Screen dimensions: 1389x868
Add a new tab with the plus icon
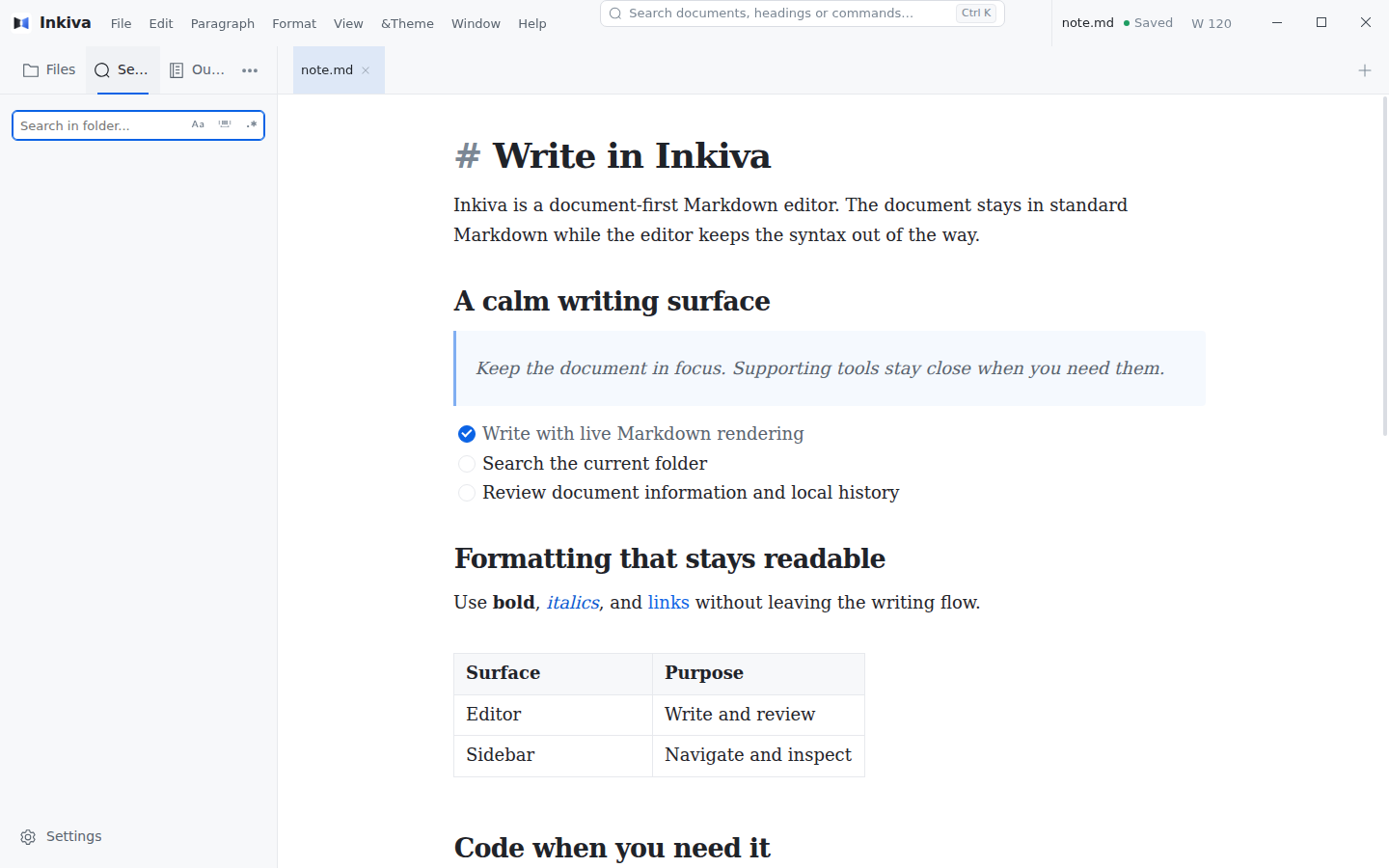pyautogui.click(x=1365, y=70)
